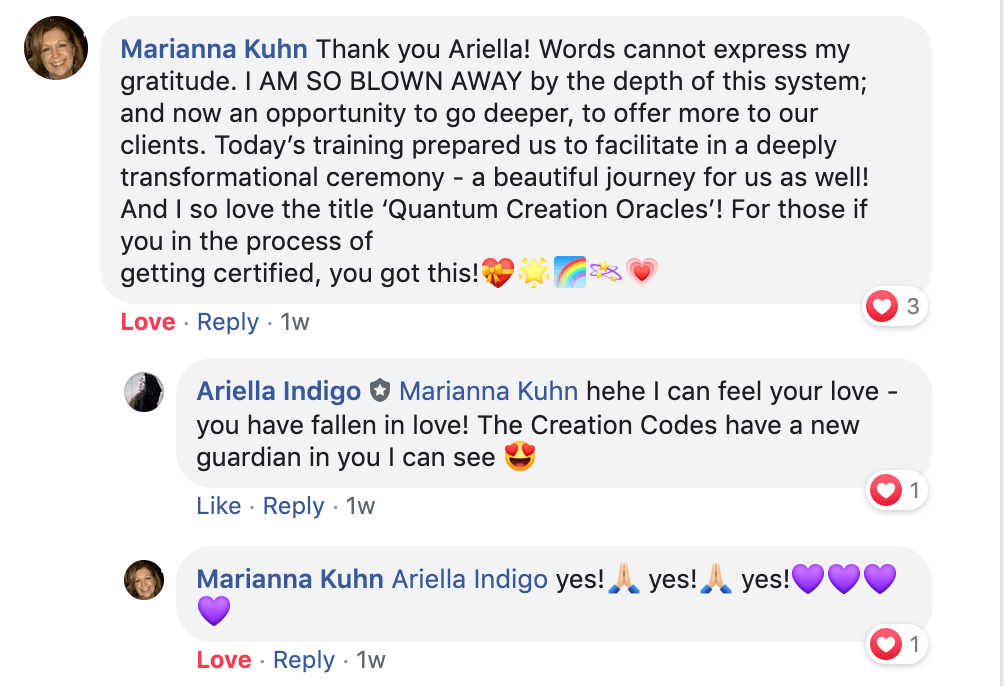The width and height of the screenshot is (1004, 686).
Task: Reply to Ariella Indigo's comment
Action: [294, 506]
